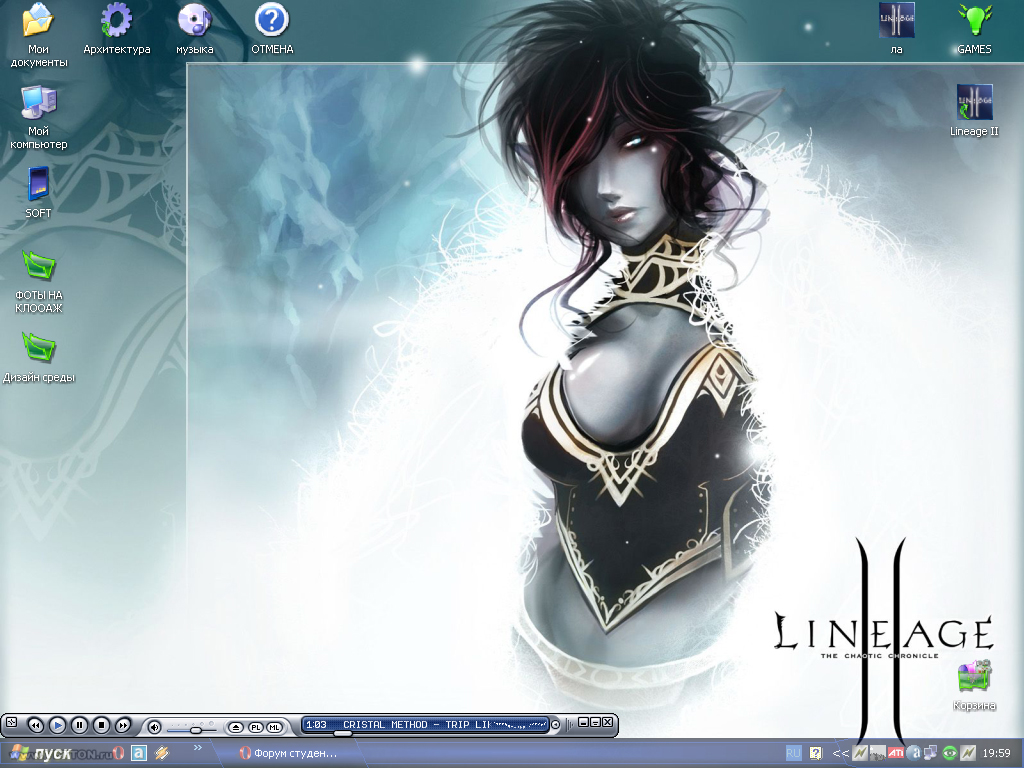Toggle the Winamp ML media library button
The image size is (1024, 768).
274,728
